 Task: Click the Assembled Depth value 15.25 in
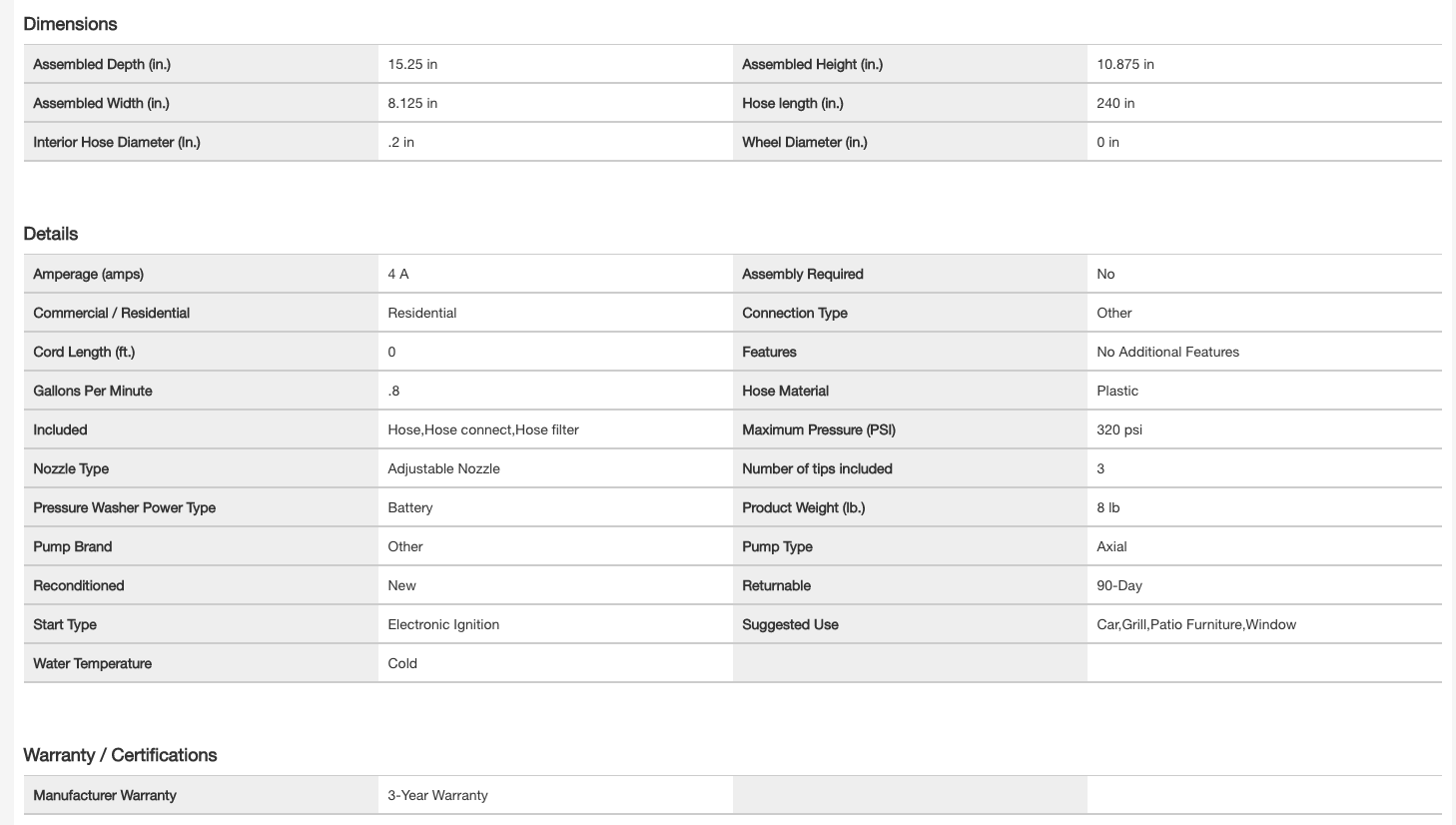412,64
